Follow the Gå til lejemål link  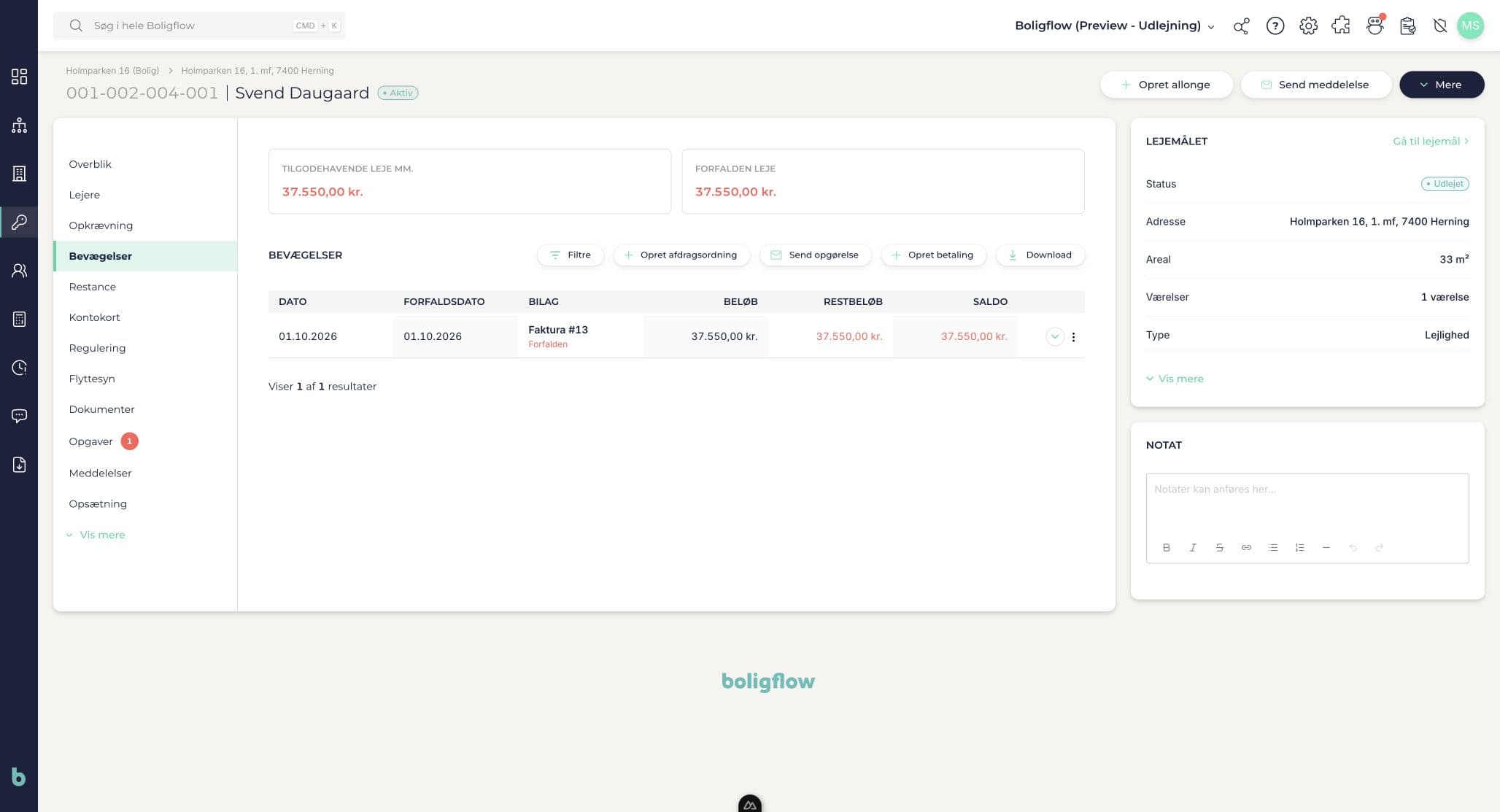(1430, 142)
